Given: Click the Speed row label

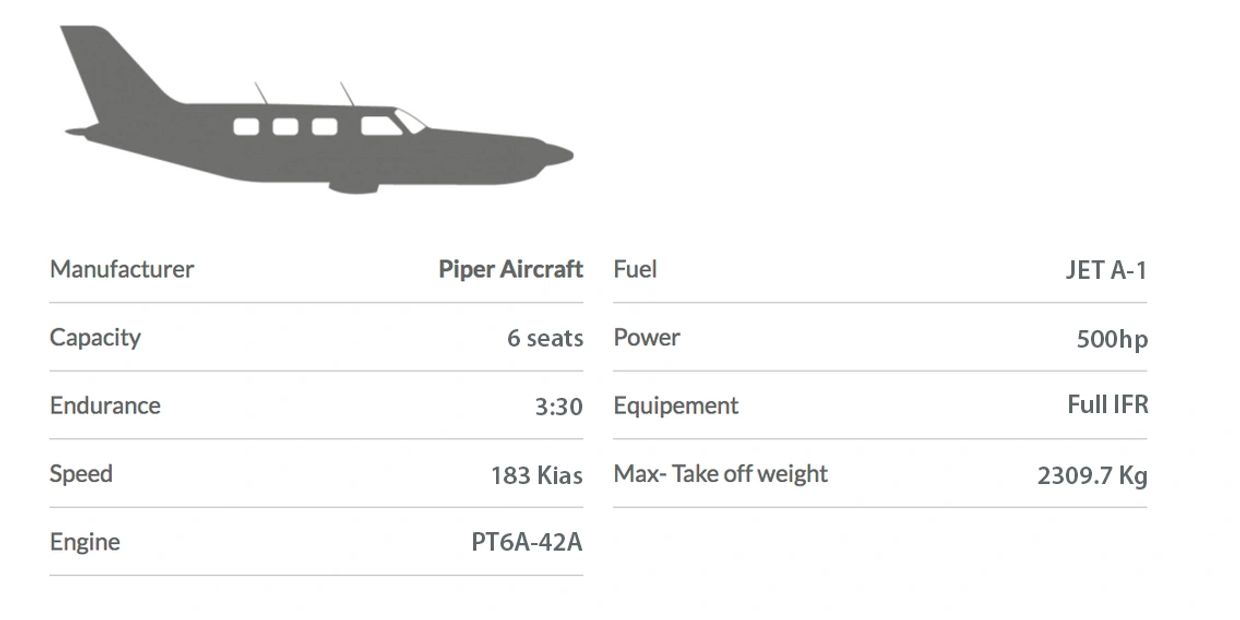Looking at the screenshot, I should [x=81, y=473].
